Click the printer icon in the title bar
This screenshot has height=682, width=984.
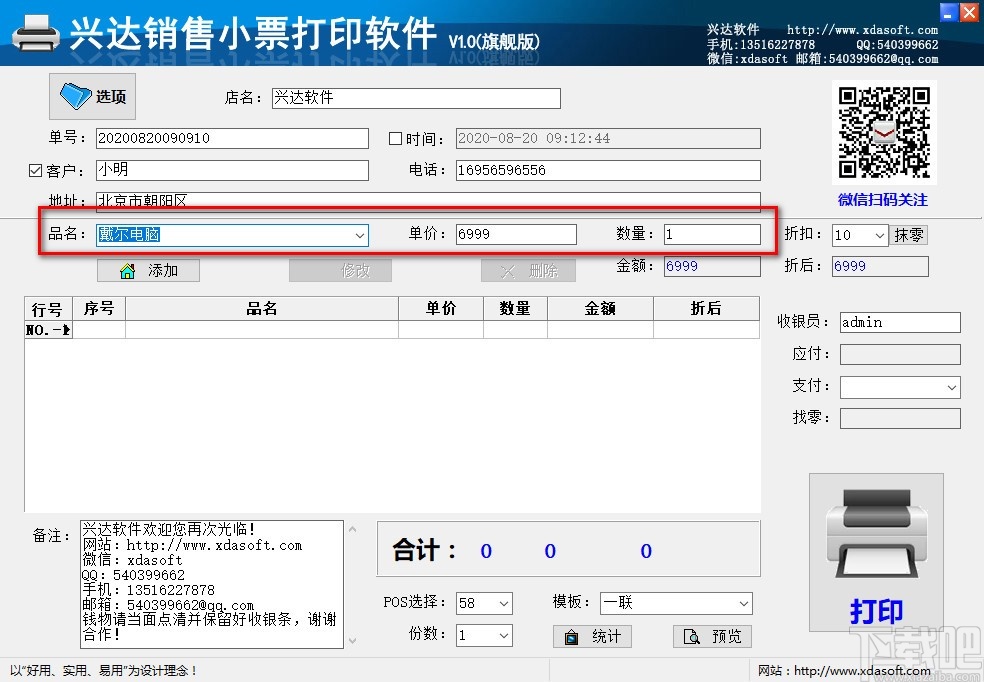click(x=35, y=32)
